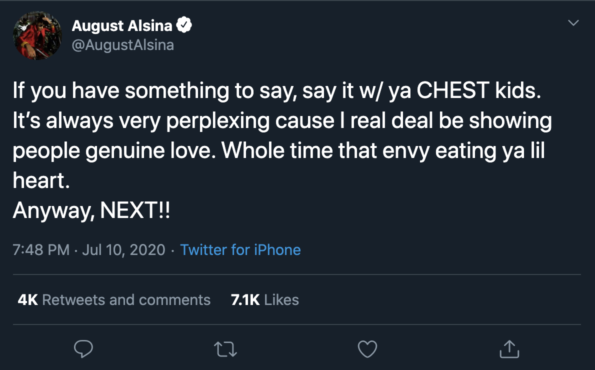Visit the @AugustAlsina handle link
595x370 pixels.
[x=123, y=45]
